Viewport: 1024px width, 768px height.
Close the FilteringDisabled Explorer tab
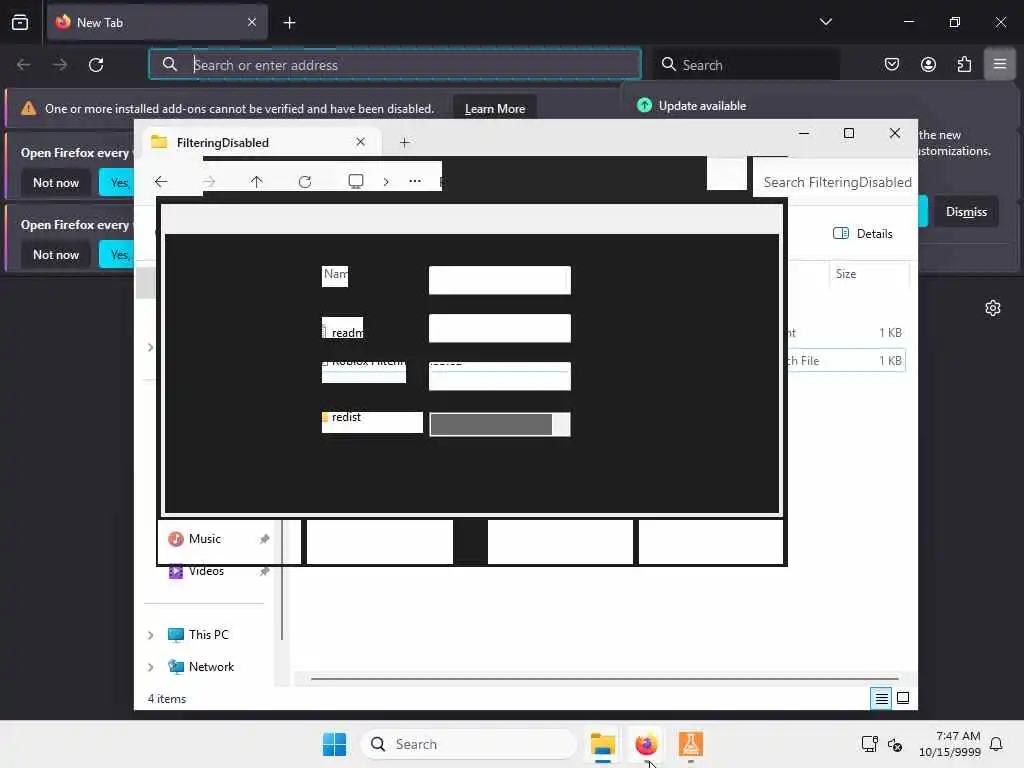point(360,142)
